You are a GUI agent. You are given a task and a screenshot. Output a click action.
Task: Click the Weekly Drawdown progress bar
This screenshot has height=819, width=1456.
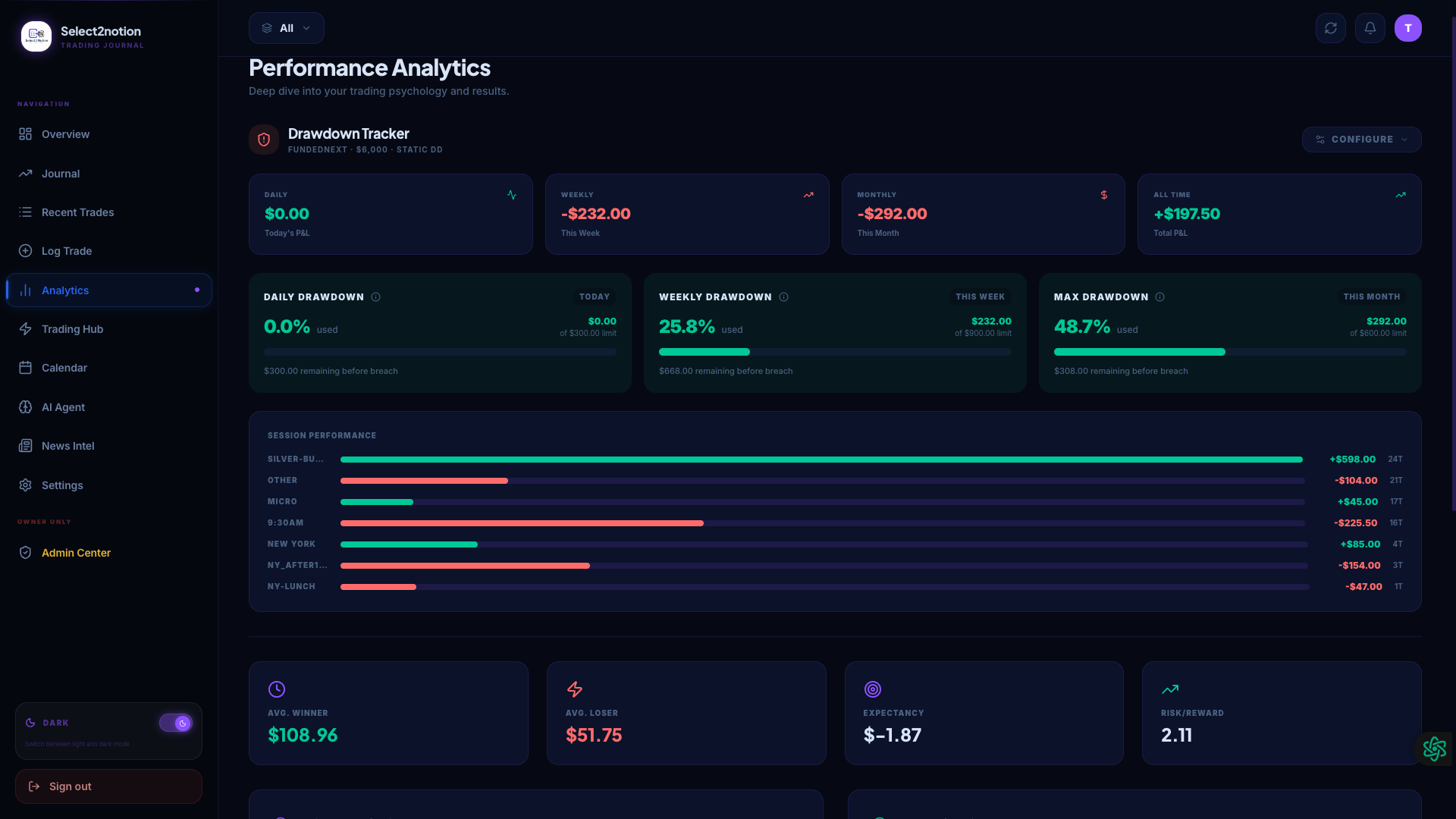click(x=835, y=352)
